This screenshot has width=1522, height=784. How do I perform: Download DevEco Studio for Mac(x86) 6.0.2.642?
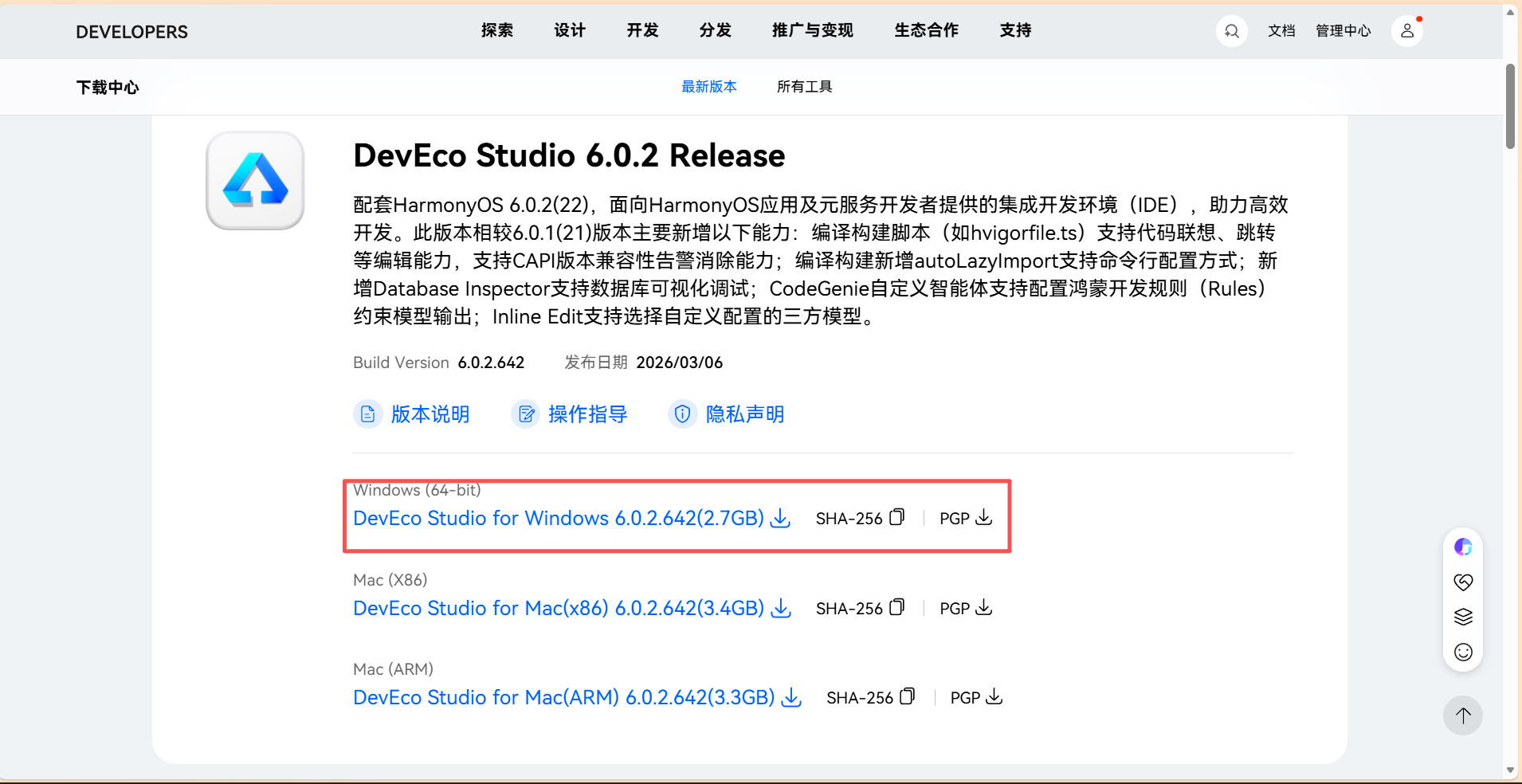559,609
